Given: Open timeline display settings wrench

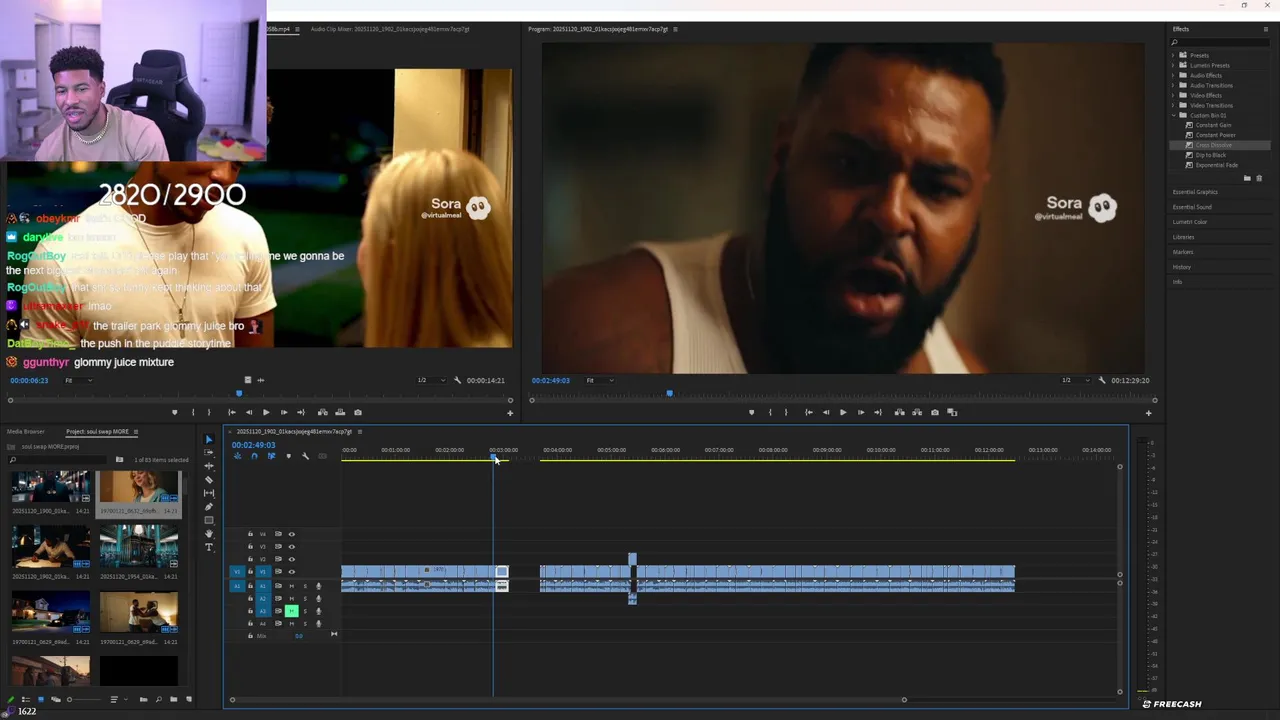Looking at the screenshot, I should (305, 456).
